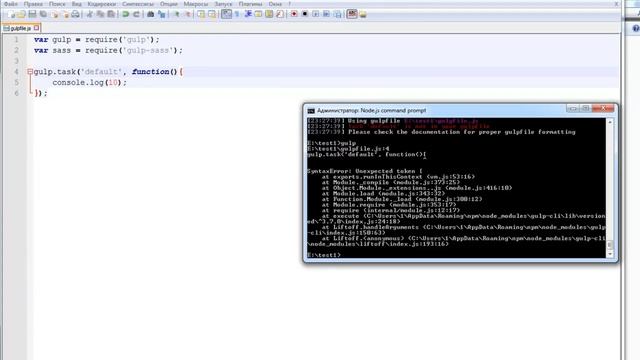Screen dimensions: 640x360
Task: Open the user defined language icon
Action: (258, 14)
